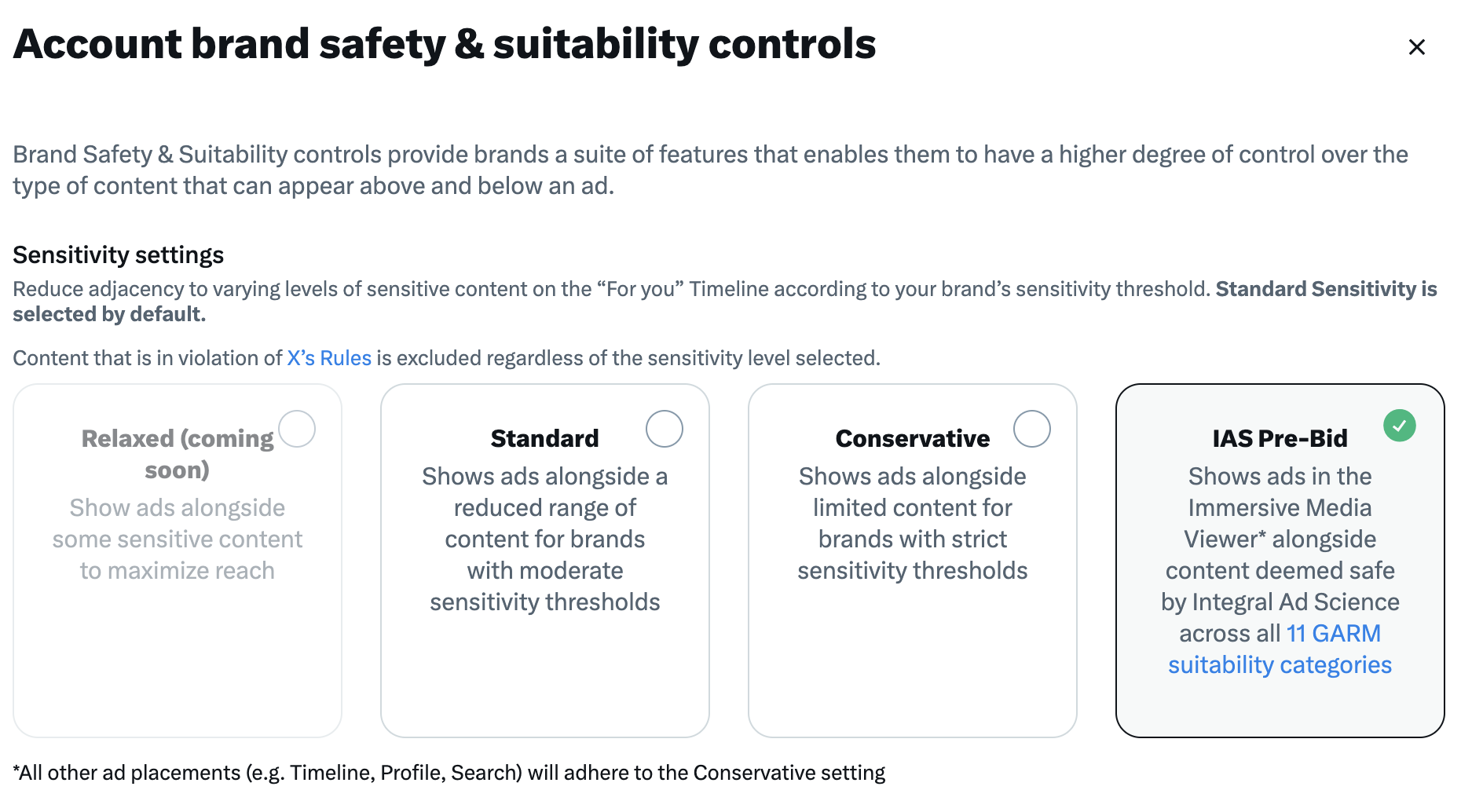Image resolution: width=1461 pixels, height=812 pixels.
Task: Close the brand safety controls dialog
Action: 1416,47
